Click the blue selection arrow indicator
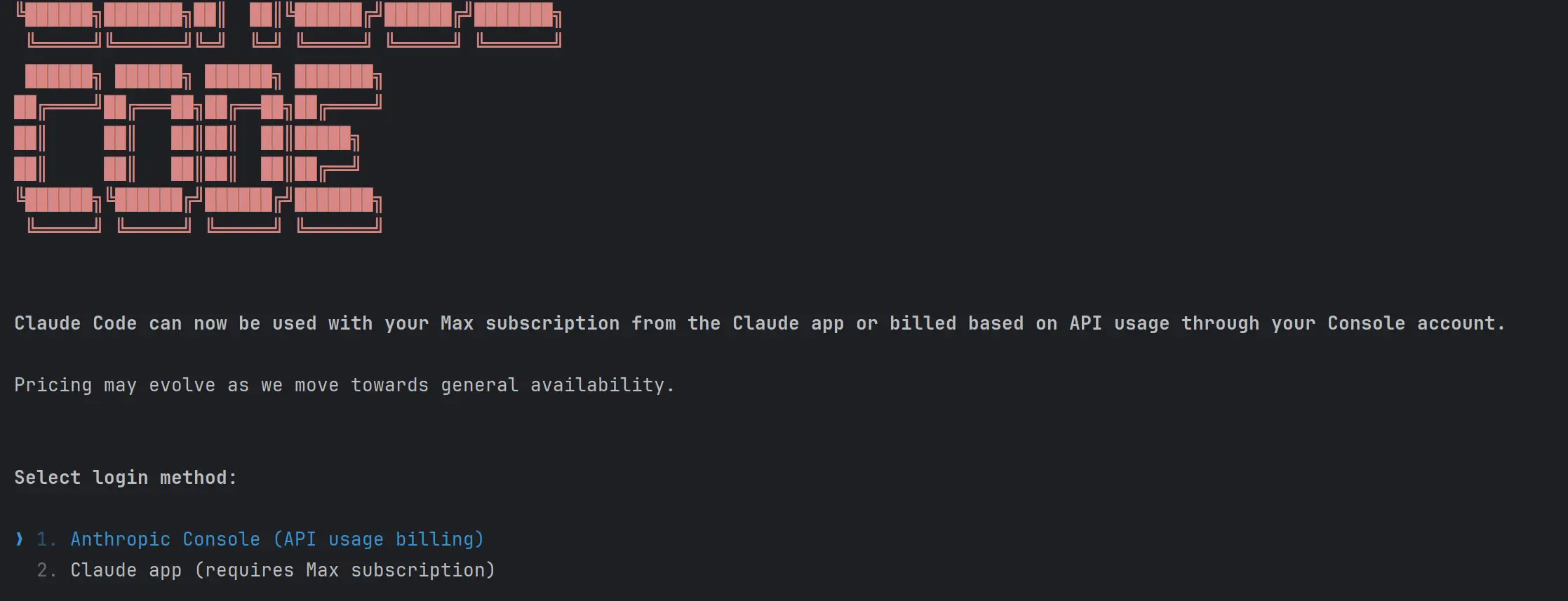This screenshot has width=1568, height=601. pyautogui.click(x=20, y=539)
